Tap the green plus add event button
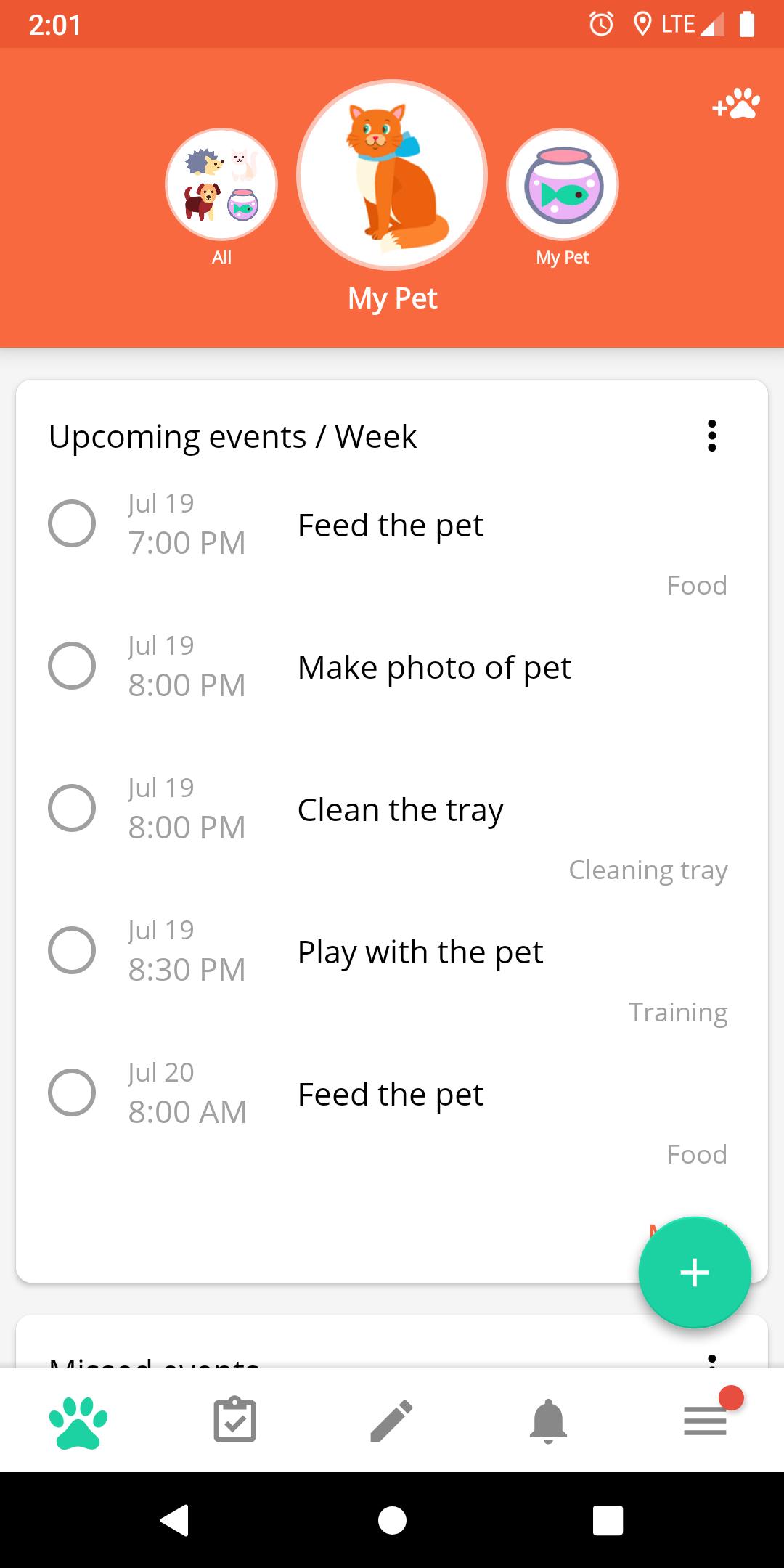784x1568 pixels. click(695, 1273)
